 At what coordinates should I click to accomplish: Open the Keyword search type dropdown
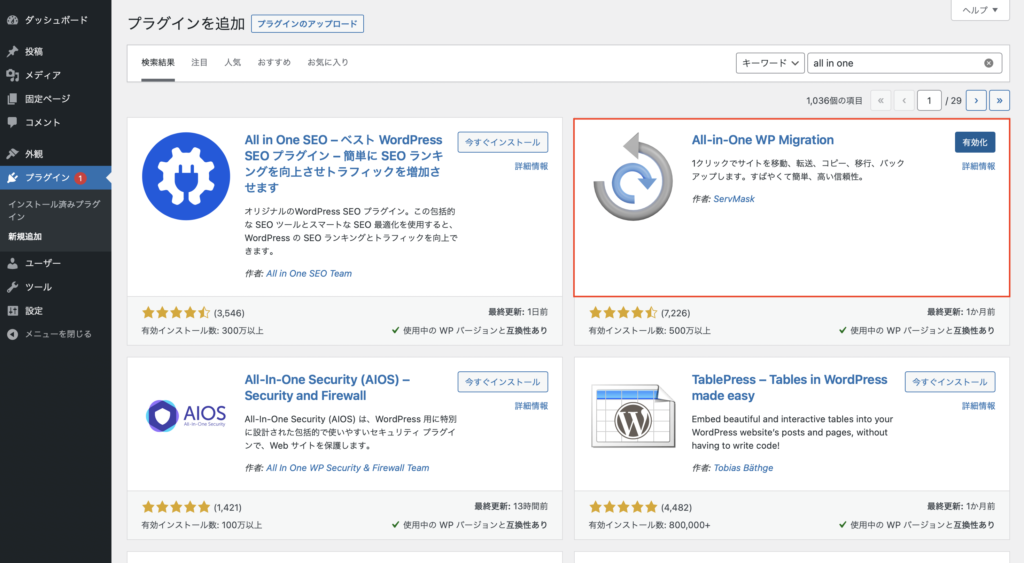coord(770,63)
